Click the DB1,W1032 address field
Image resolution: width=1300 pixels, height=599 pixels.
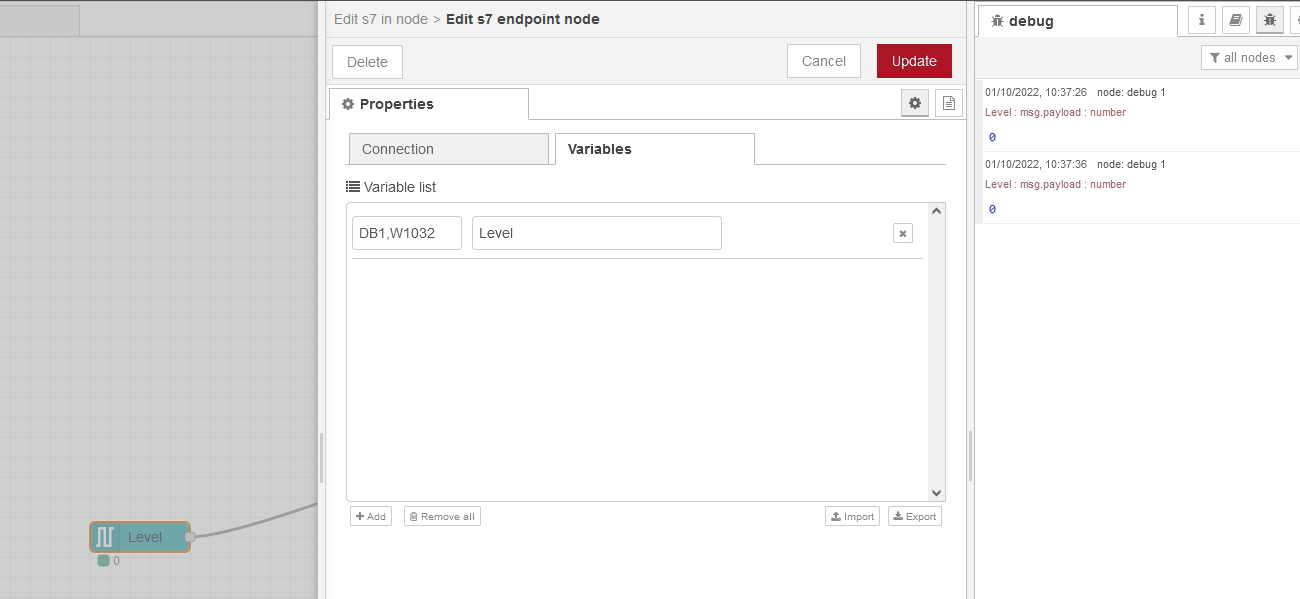[x=406, y=233]
